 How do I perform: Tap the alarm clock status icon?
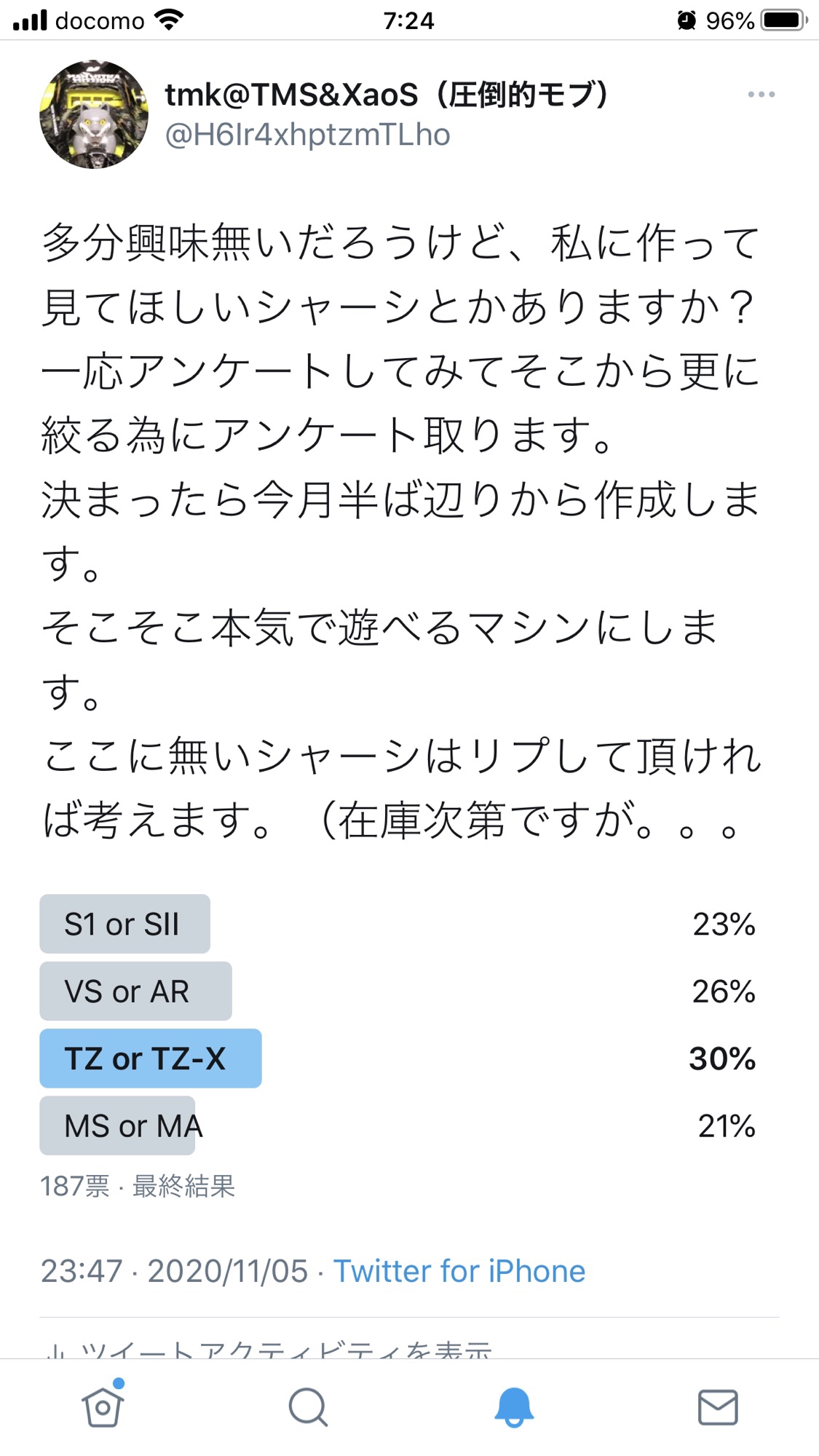[686, 20]
